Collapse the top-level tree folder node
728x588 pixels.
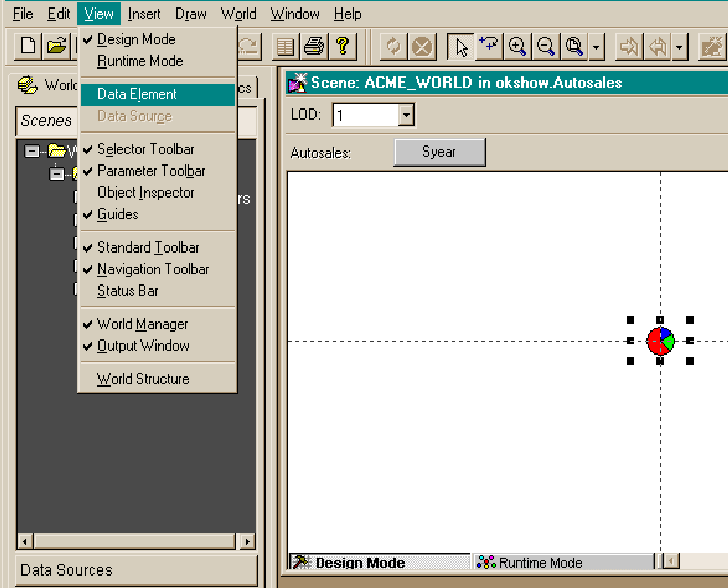32,151
